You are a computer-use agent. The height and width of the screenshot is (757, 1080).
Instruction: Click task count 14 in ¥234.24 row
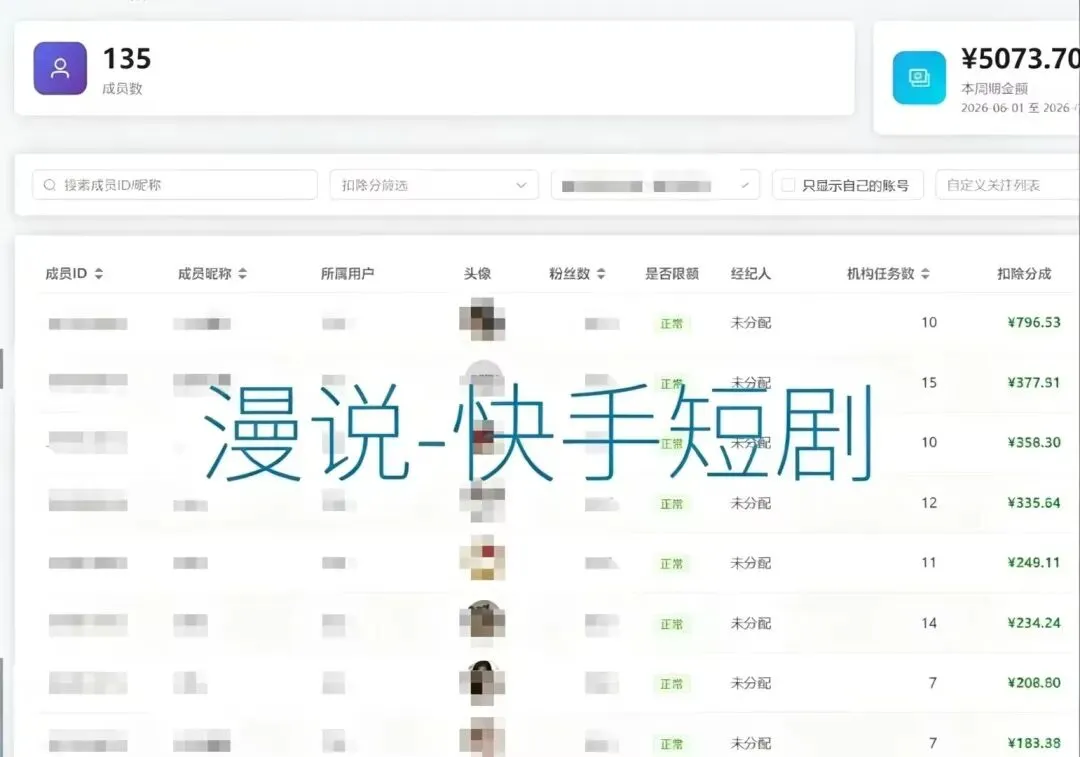(929, 623)
